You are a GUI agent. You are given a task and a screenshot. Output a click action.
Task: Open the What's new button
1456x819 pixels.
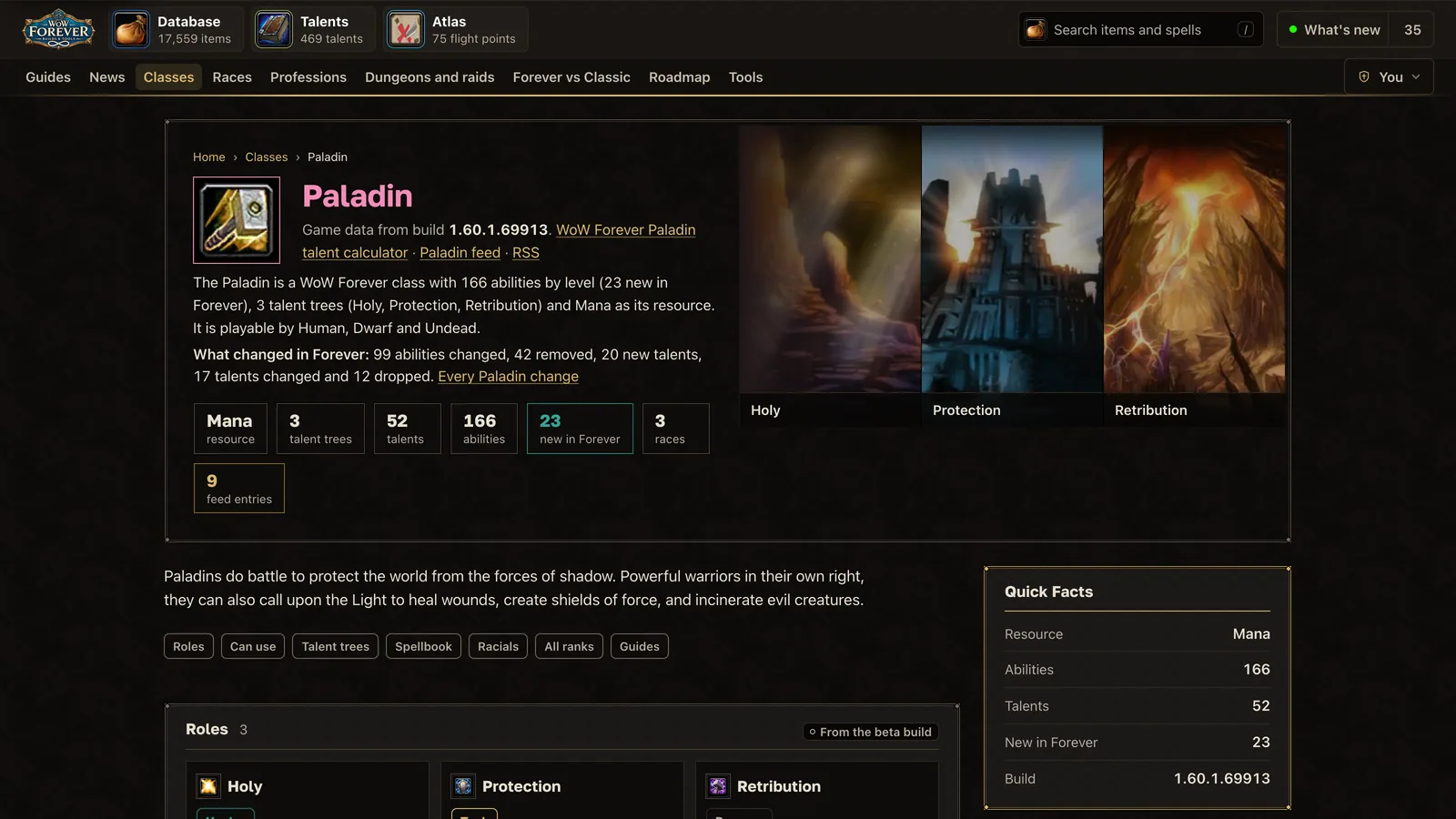[1335, 30]
